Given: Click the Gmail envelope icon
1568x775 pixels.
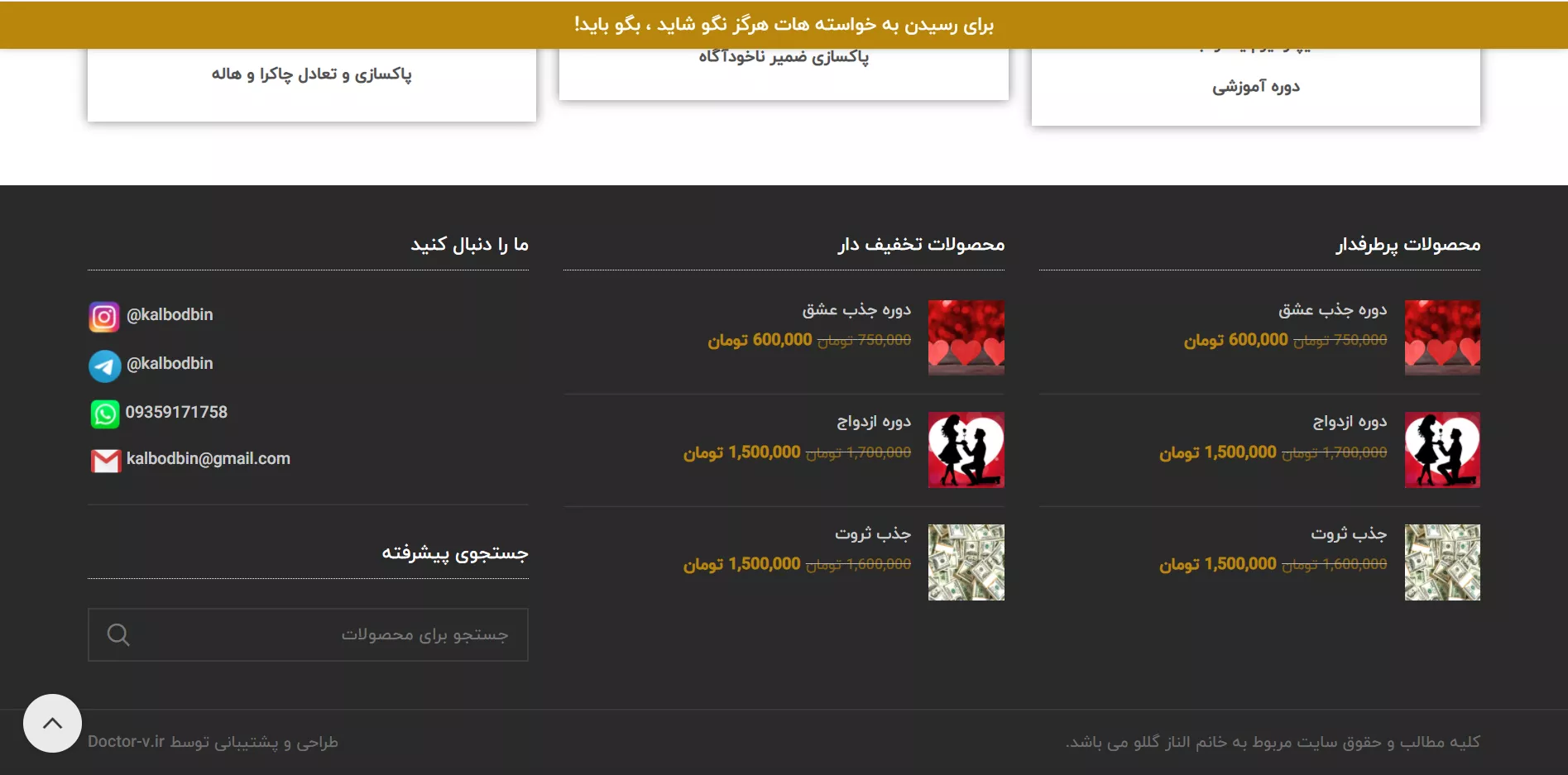Looking at the screenshot, I should coord(105,461).
